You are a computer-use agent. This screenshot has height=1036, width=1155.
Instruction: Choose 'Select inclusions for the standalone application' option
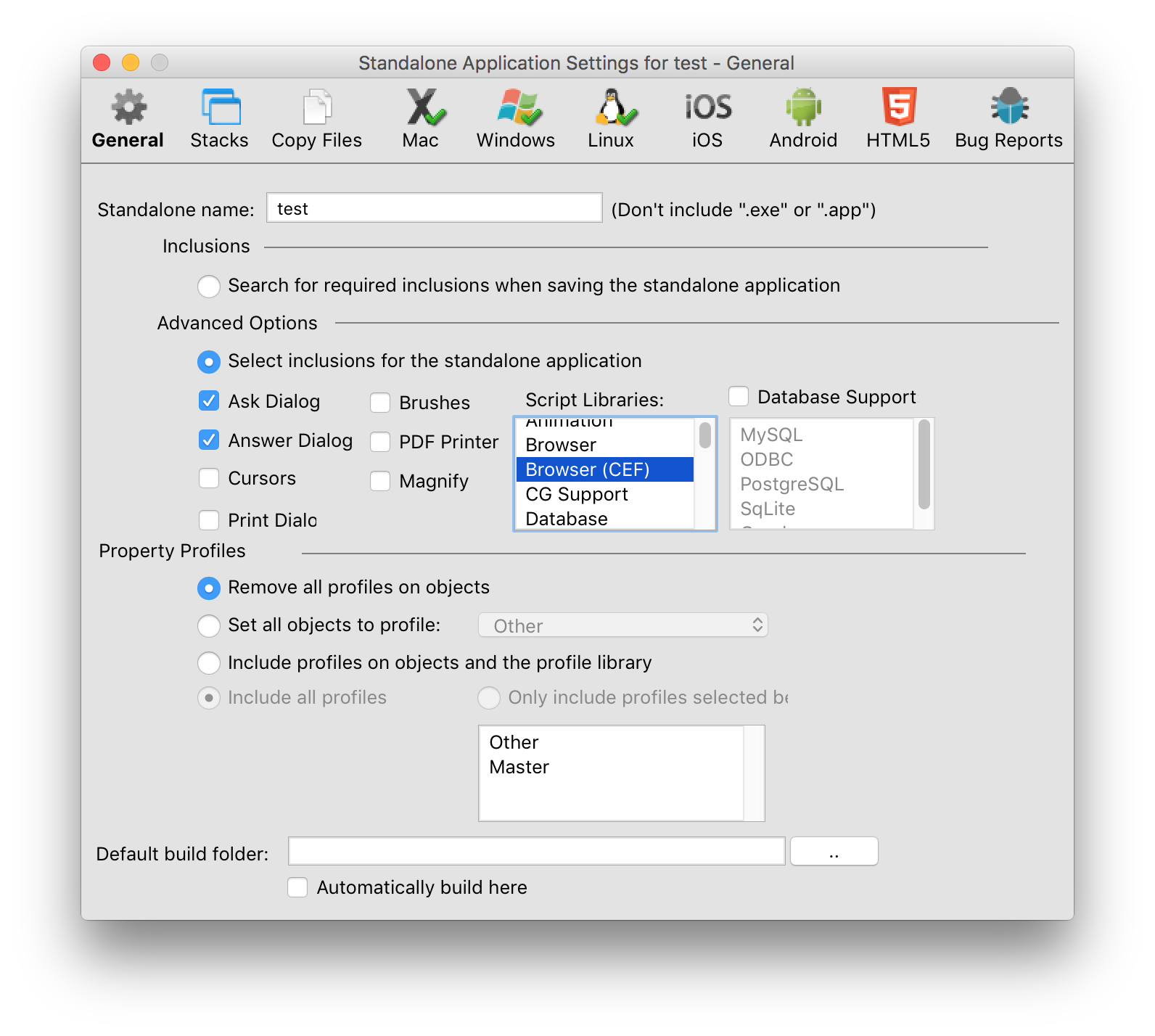tap(209, 361)
